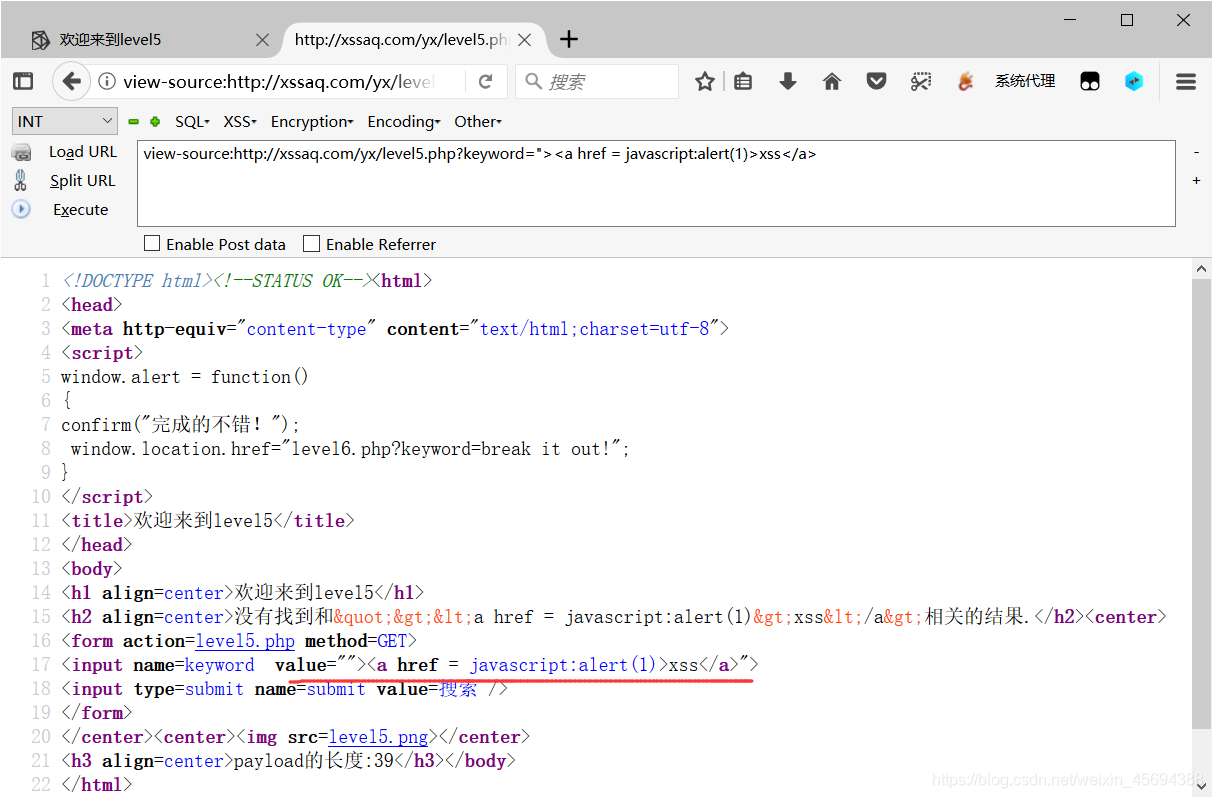
Task: Reload the page with the refresh icon
Action: (x=486, y=82)
